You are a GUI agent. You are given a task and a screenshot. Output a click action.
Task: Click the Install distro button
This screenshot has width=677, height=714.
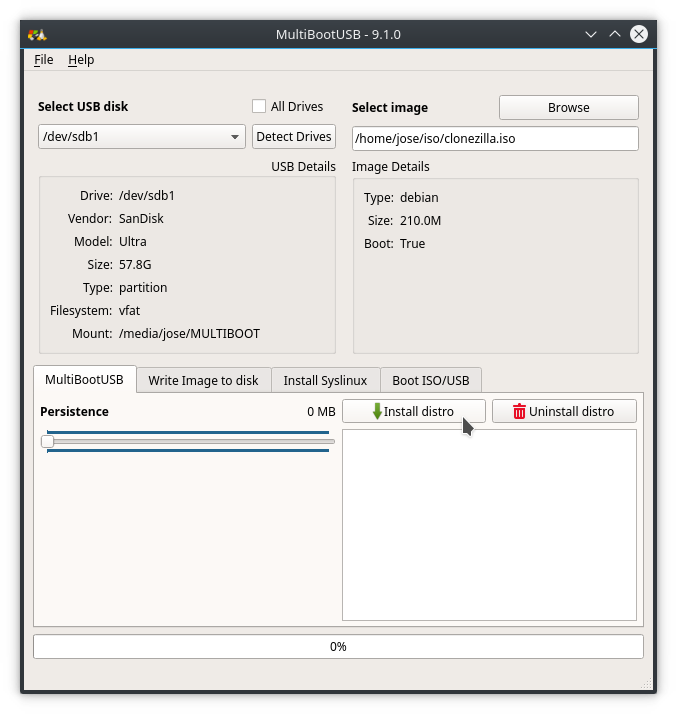414,411
